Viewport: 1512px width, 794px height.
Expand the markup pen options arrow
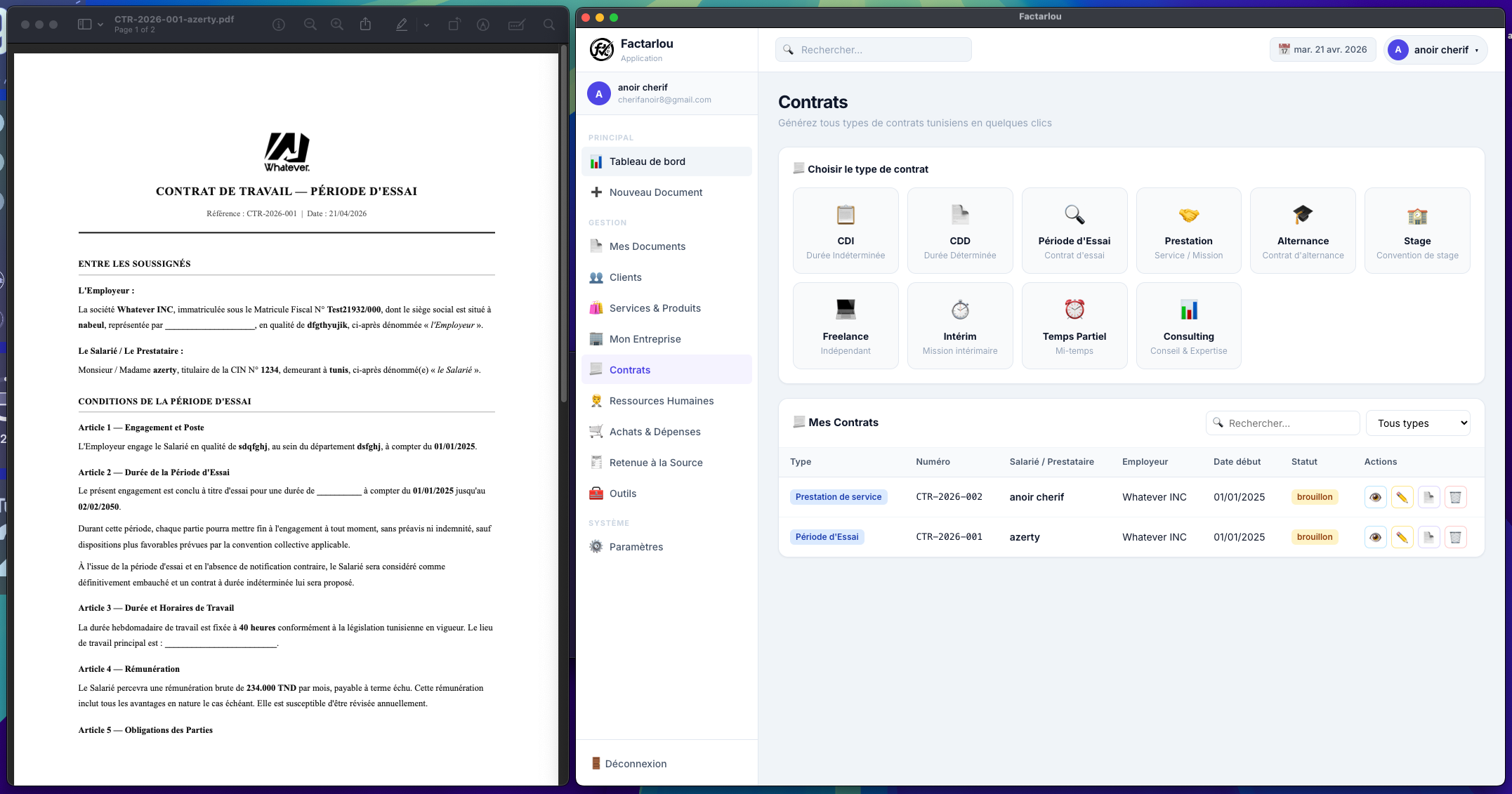426,25
